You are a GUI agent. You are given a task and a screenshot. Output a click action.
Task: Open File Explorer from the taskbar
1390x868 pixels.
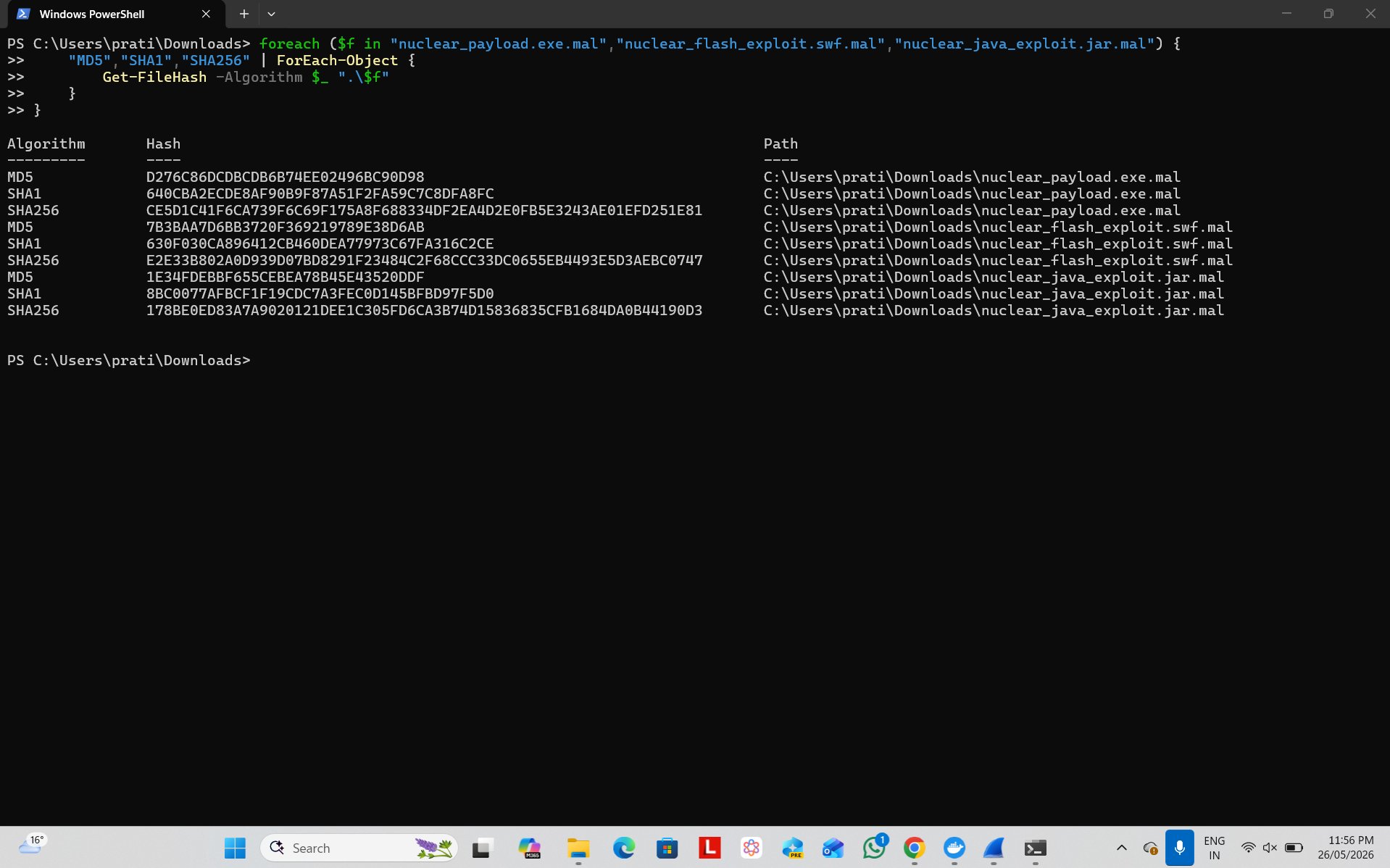(578, 848)
